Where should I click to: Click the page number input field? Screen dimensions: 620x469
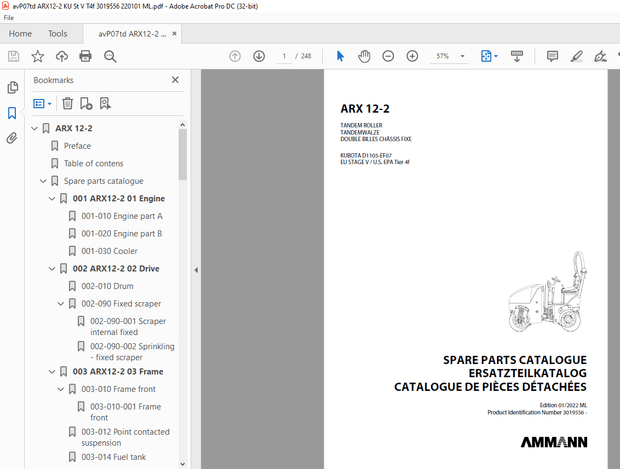tap(285, 56)
